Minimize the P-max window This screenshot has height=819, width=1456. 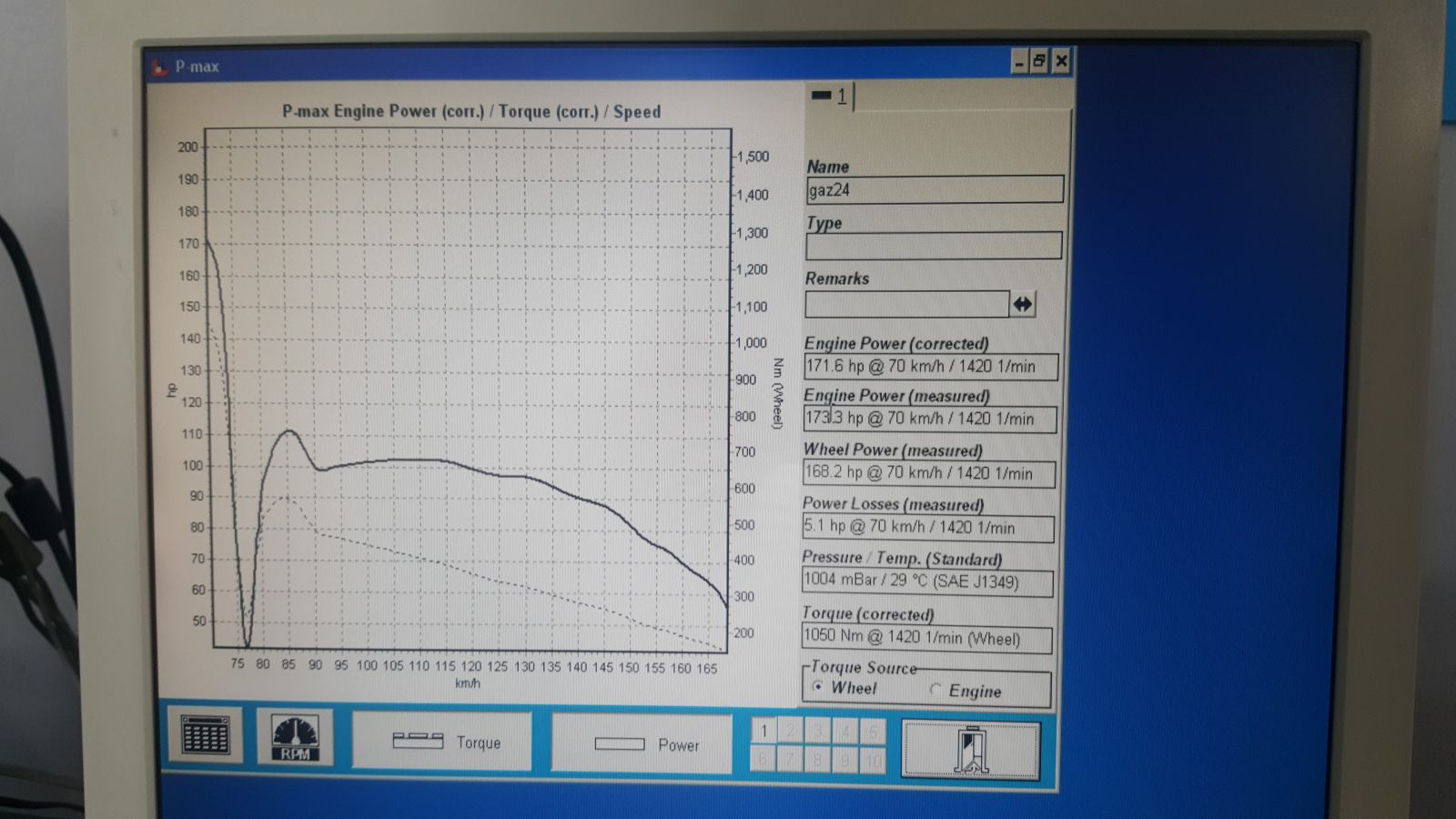[1019, 61]
